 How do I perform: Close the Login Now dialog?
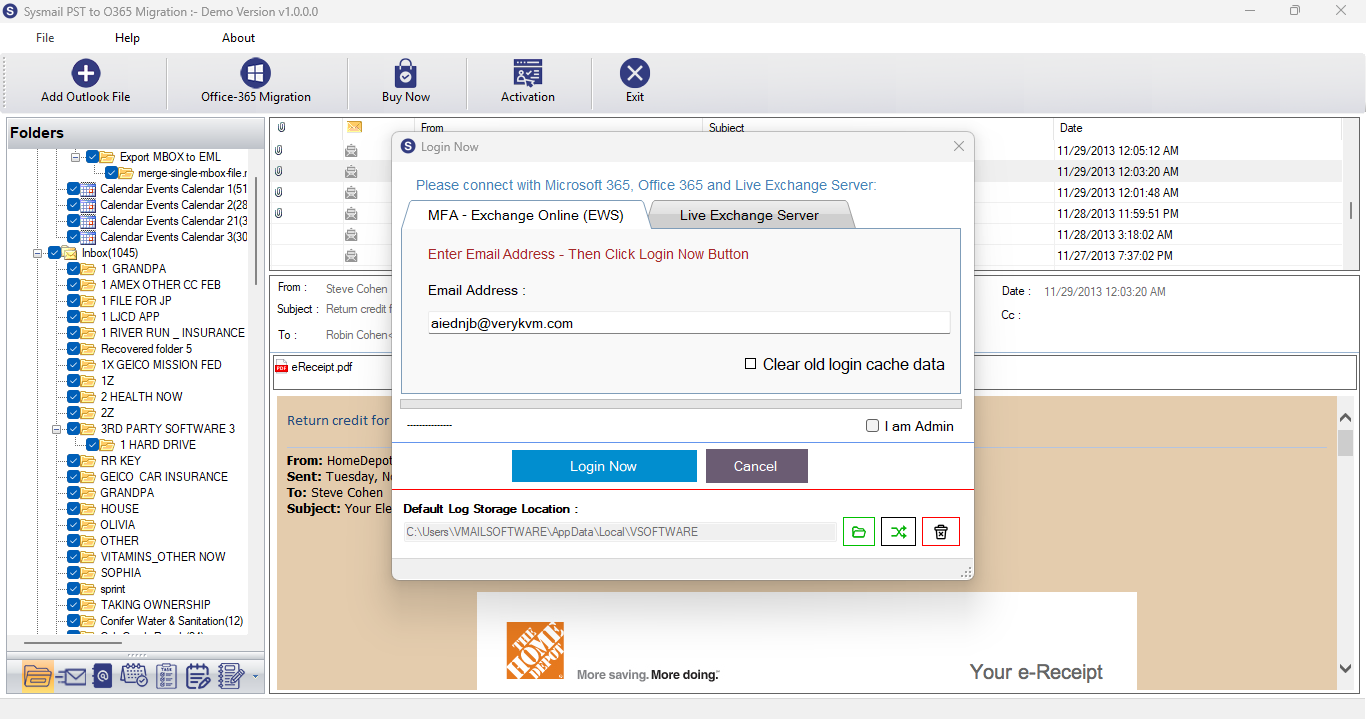pos(959,147)
